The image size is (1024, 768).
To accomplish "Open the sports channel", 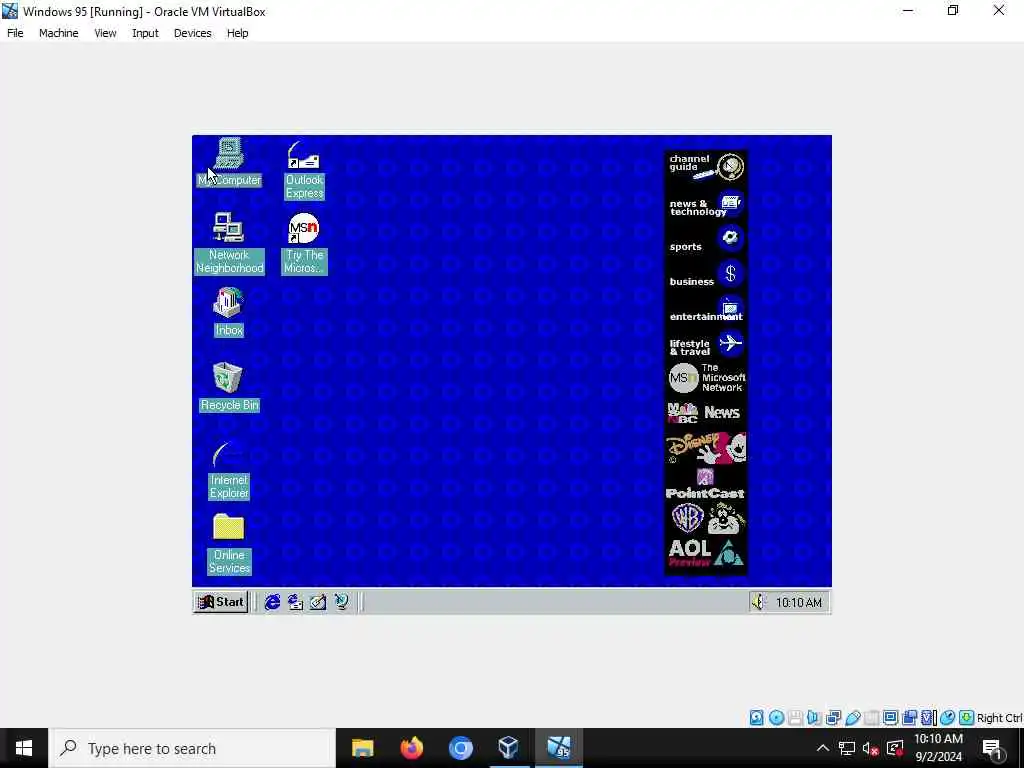I will (706, 240).
